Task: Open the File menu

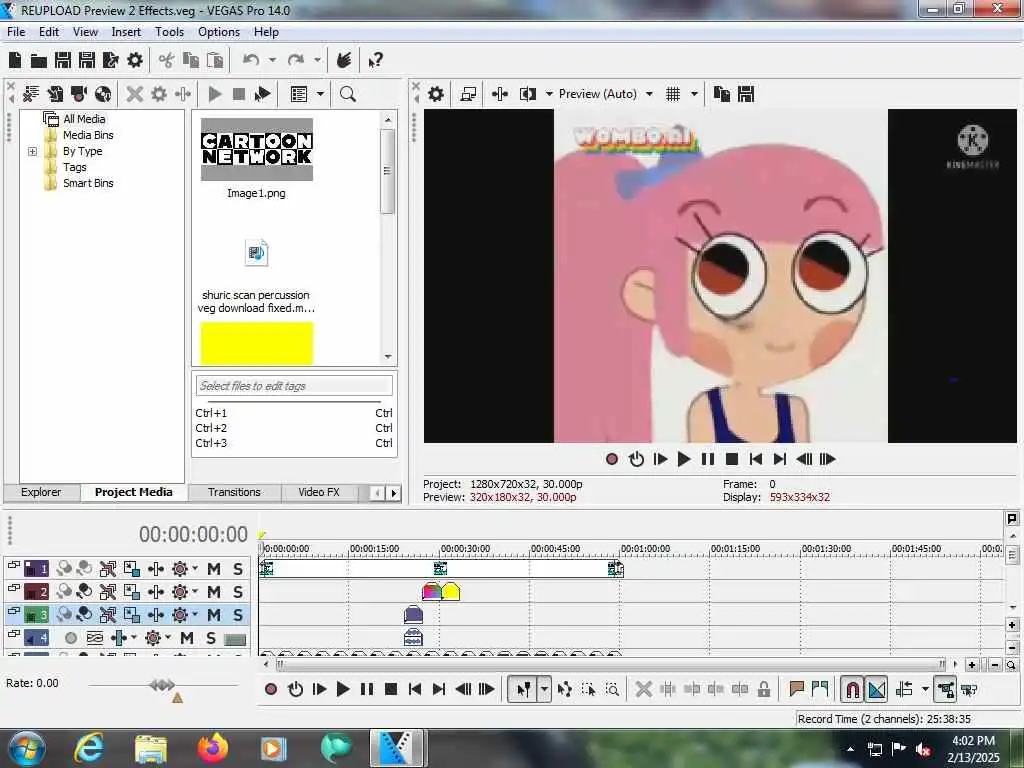Action: pyautogui.click(x=16, y=32)
